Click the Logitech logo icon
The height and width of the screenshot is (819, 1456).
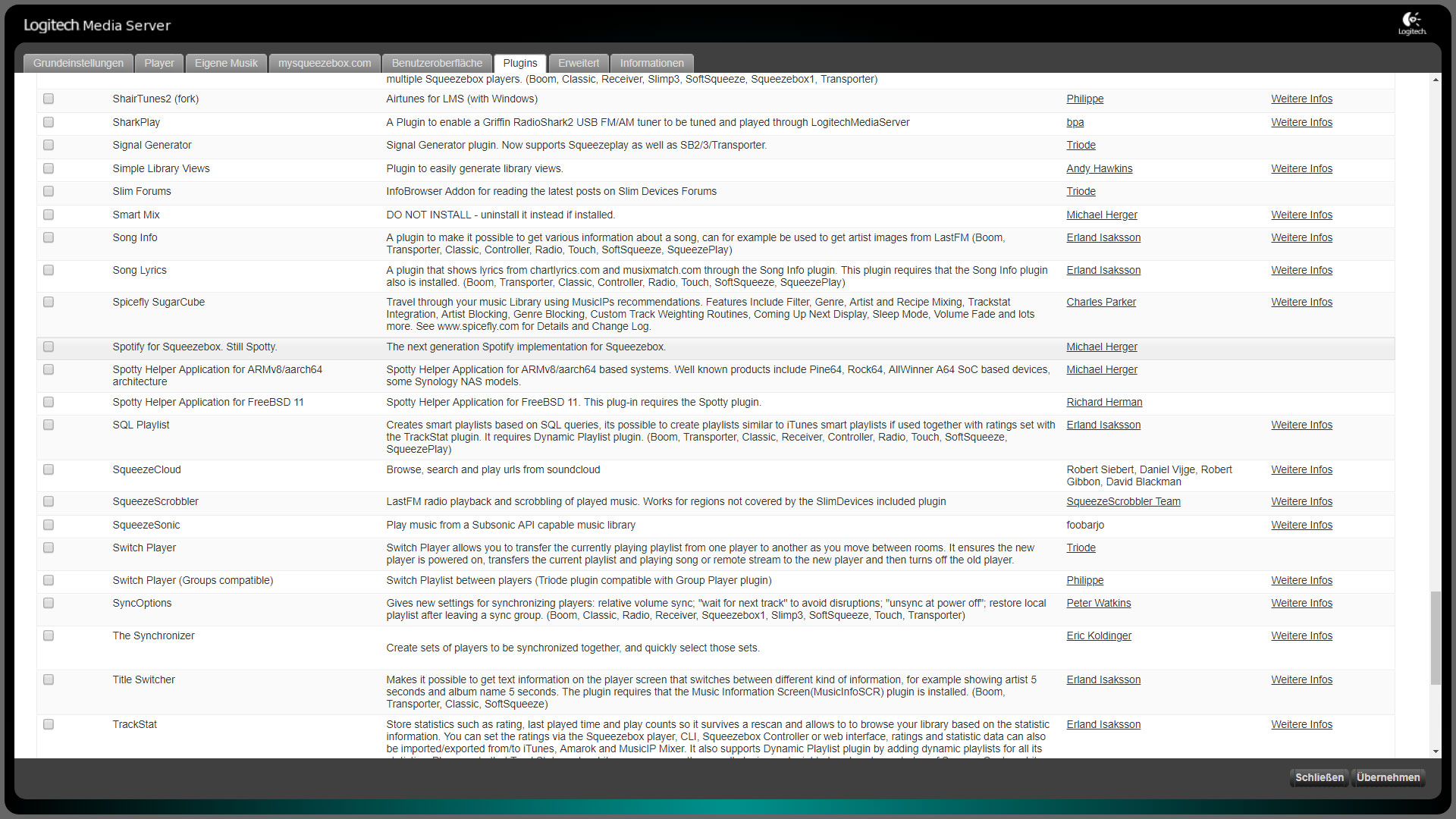tap(1412, 23)
